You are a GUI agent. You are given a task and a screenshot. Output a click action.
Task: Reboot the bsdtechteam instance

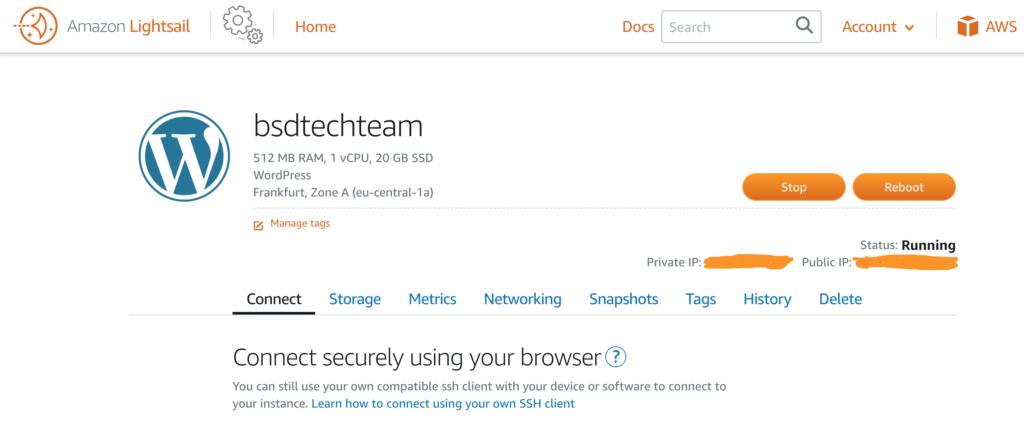coord(904,187)
